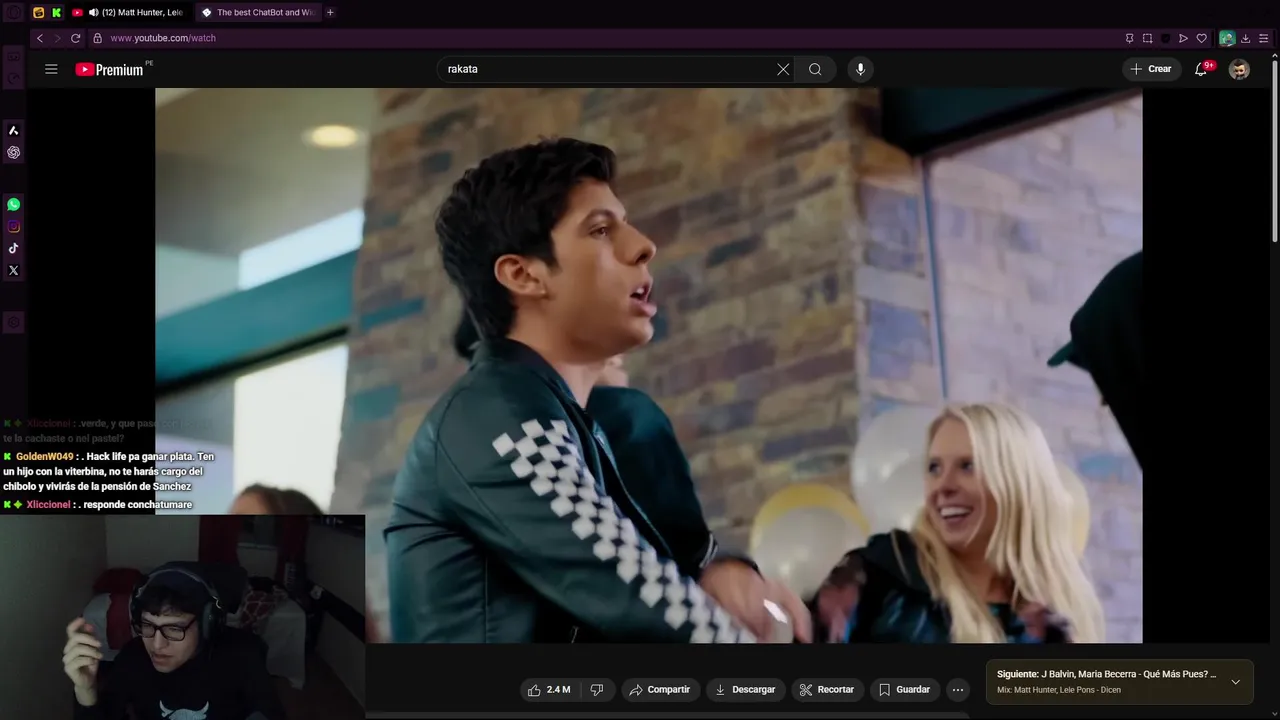
Task: Switch to the pinned yellow clapper tab
Action: pos(39,12)
